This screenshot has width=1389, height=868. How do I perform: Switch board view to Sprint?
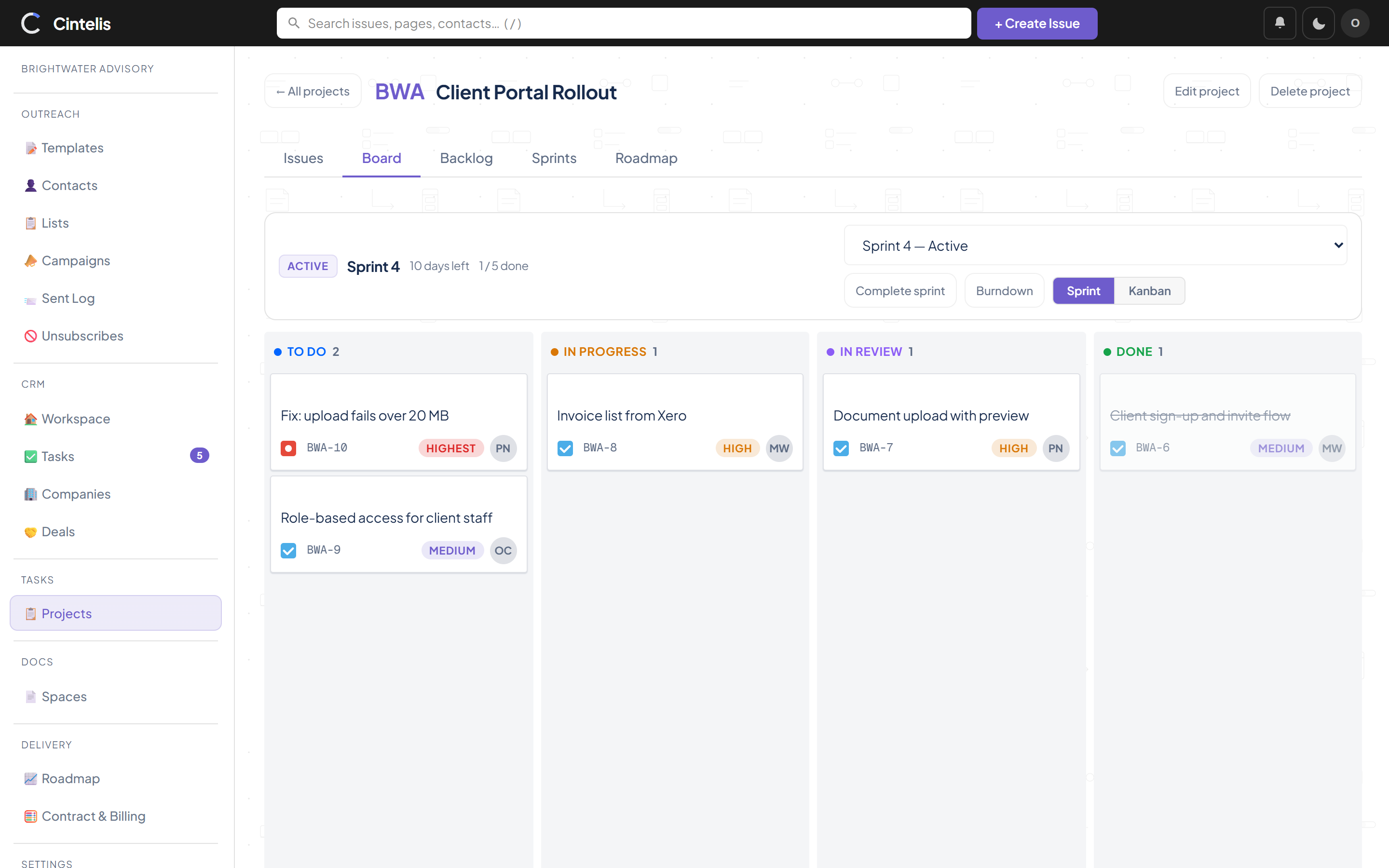pyautogui.click(x=1083, y=291)
